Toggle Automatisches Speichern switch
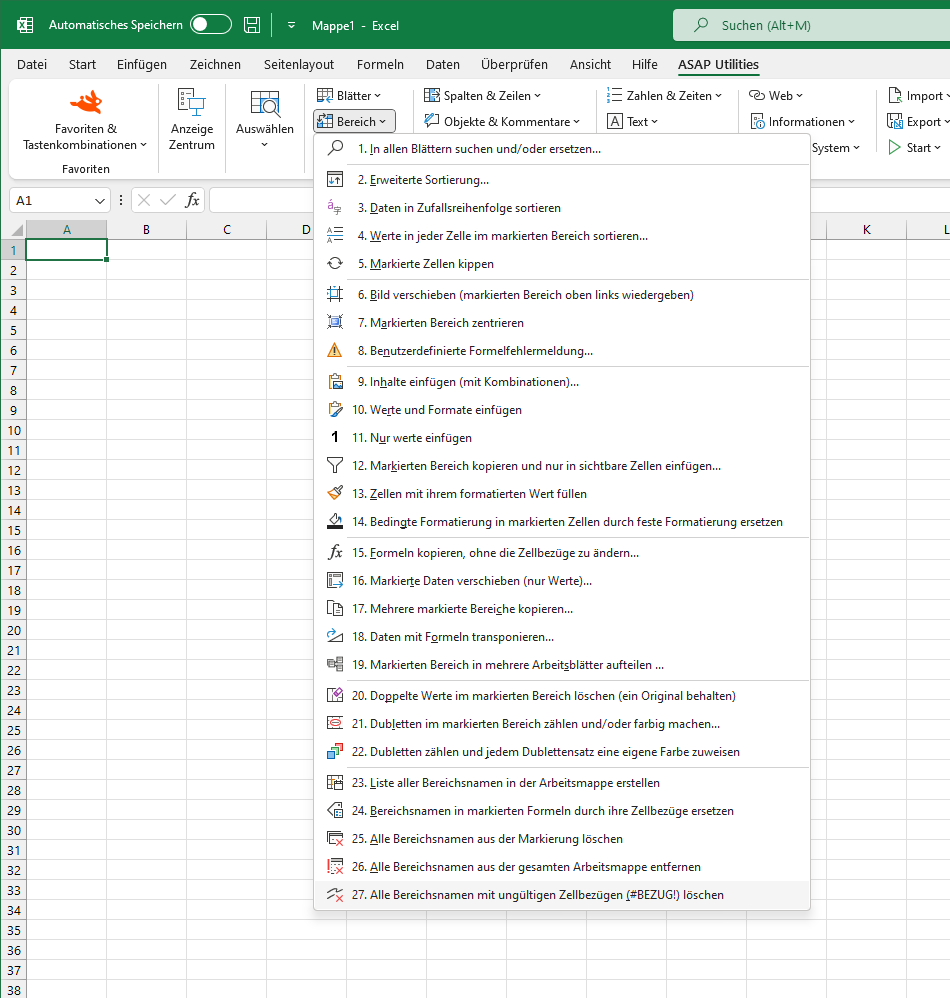950x998 pixels. [211, 25]
